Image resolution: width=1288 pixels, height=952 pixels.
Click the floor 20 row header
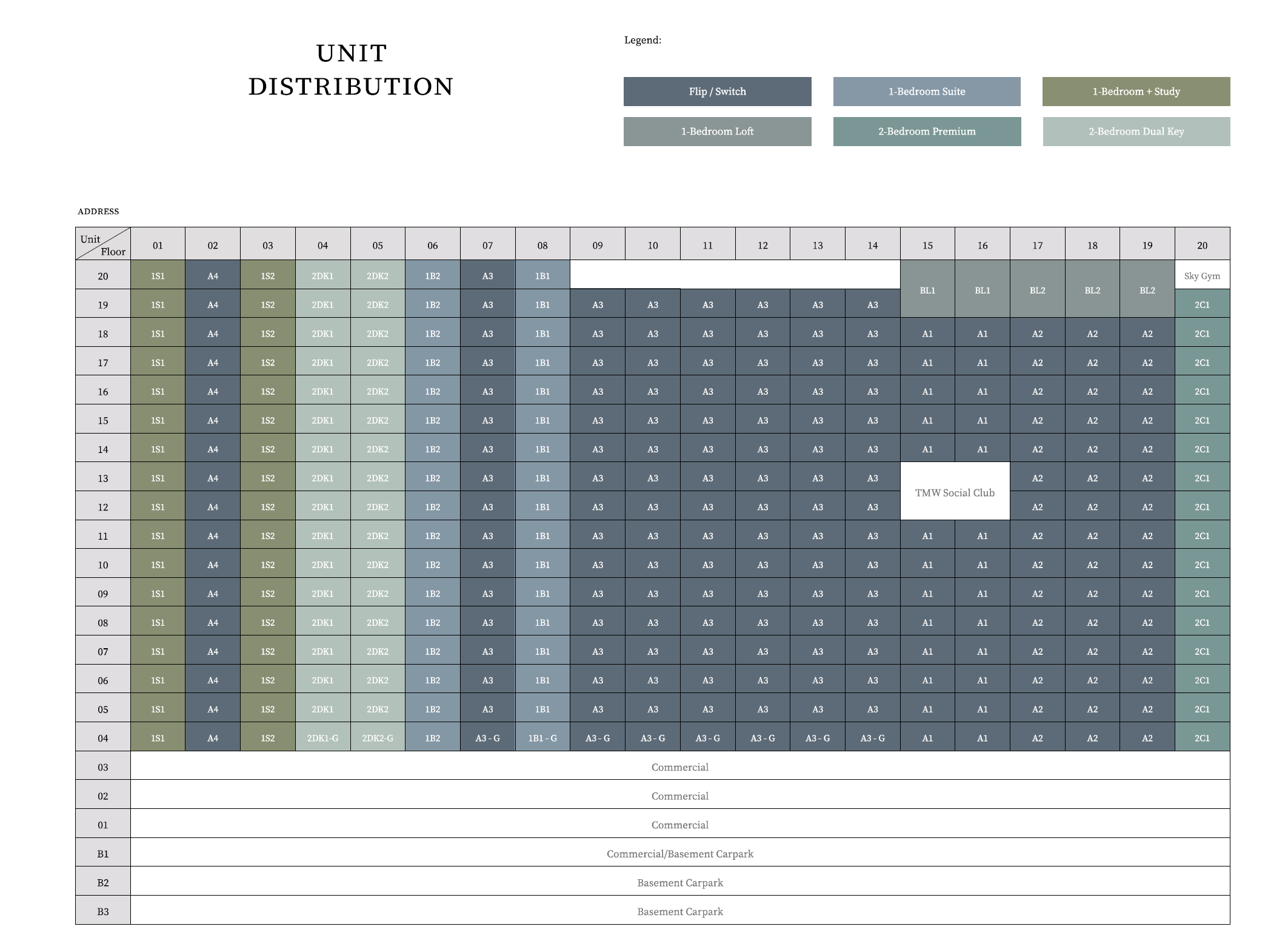[x=103, y=276]
